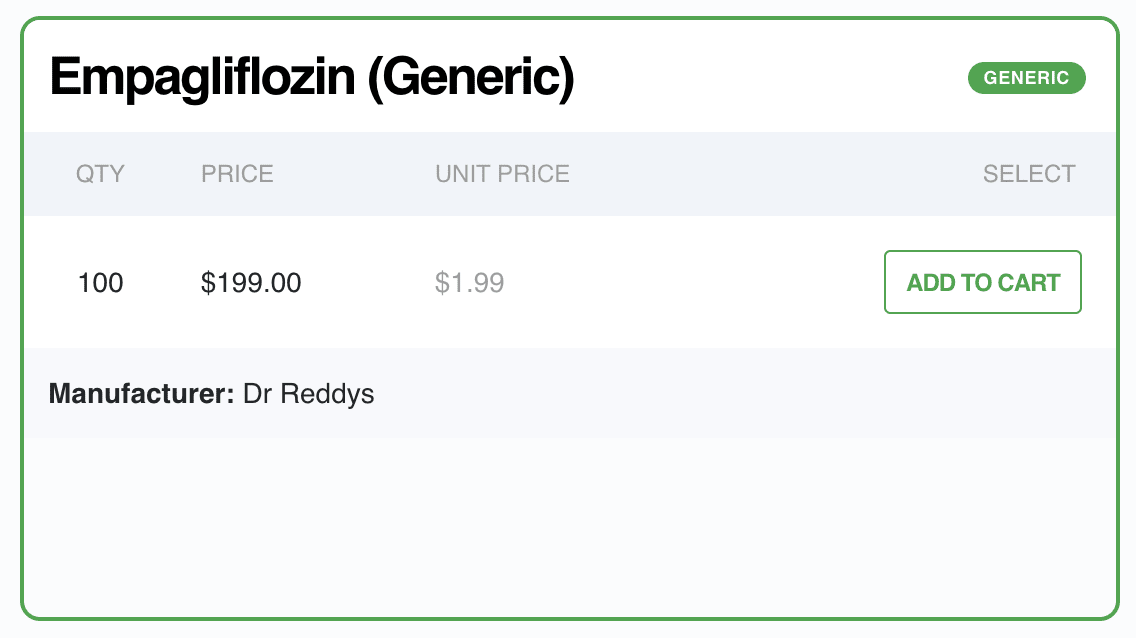Image resolution: width=1136 pixels, height=638 pixels.
Task: Select the QTY column header
Action: point(100,174)
